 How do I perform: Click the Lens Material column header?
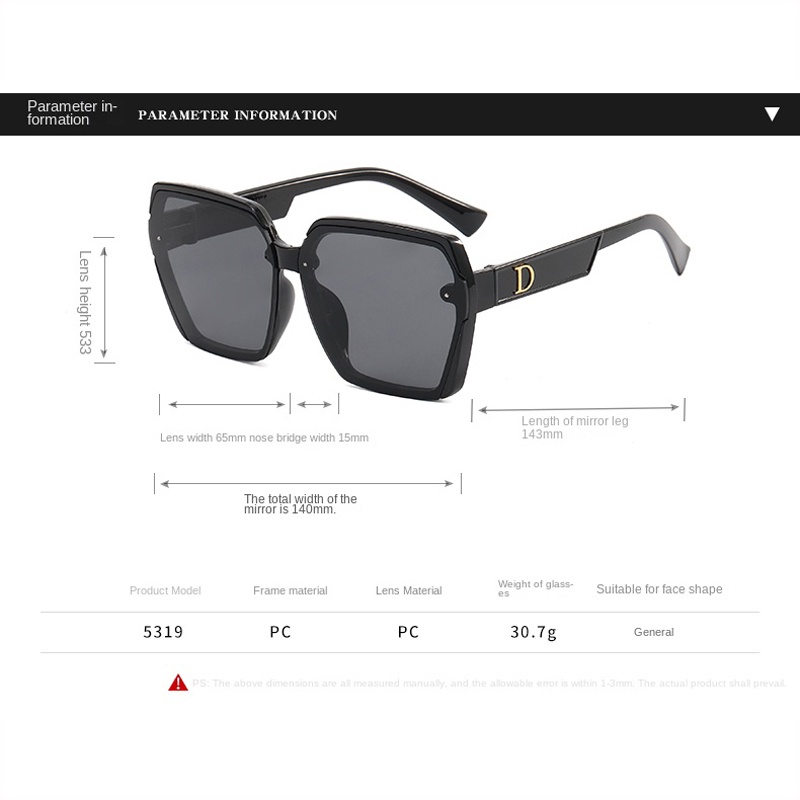coord(409,590)
